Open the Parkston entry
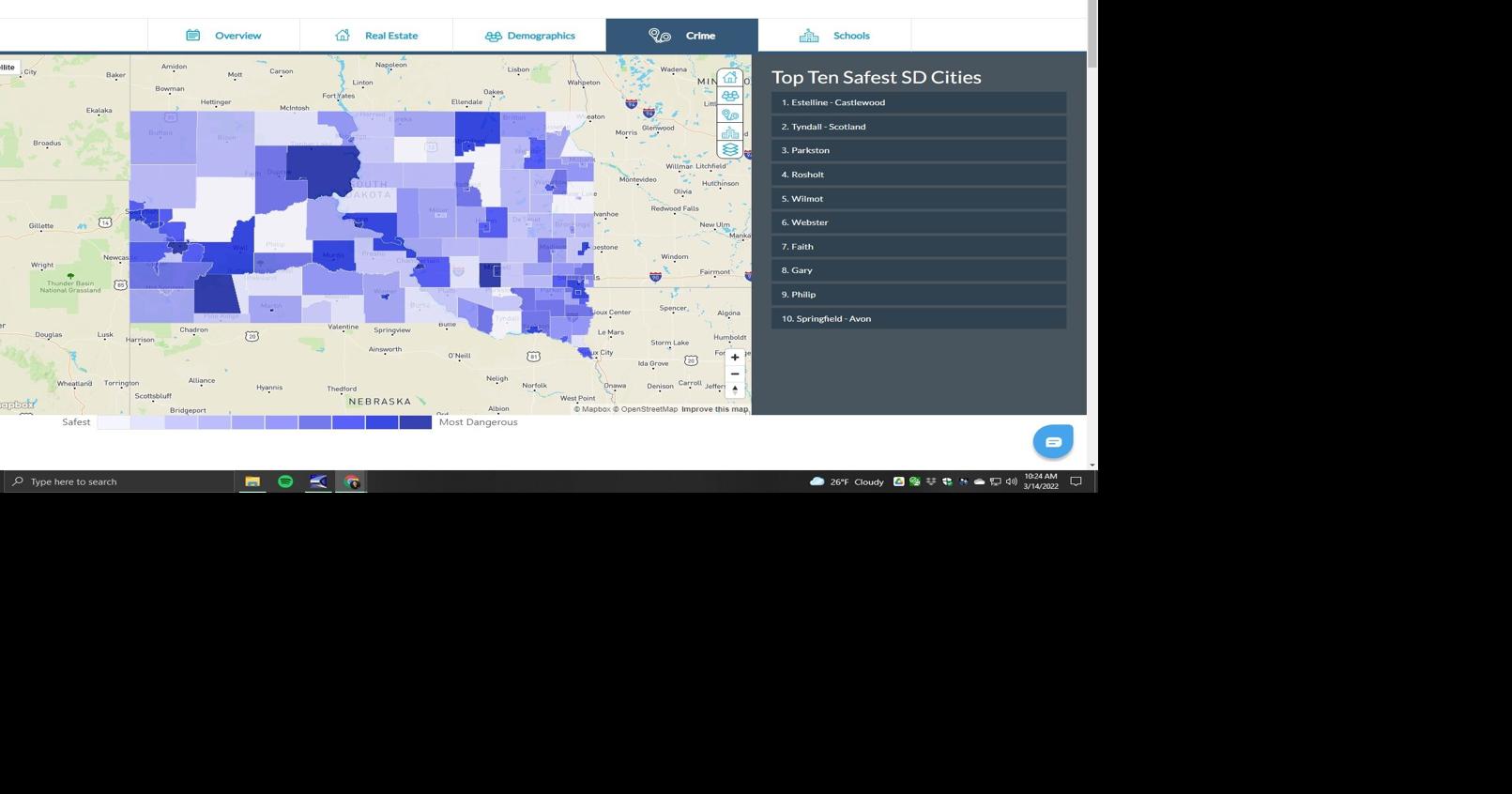Screen dimensions: 1512x794 pyautogui.click(x=919, y=150)
